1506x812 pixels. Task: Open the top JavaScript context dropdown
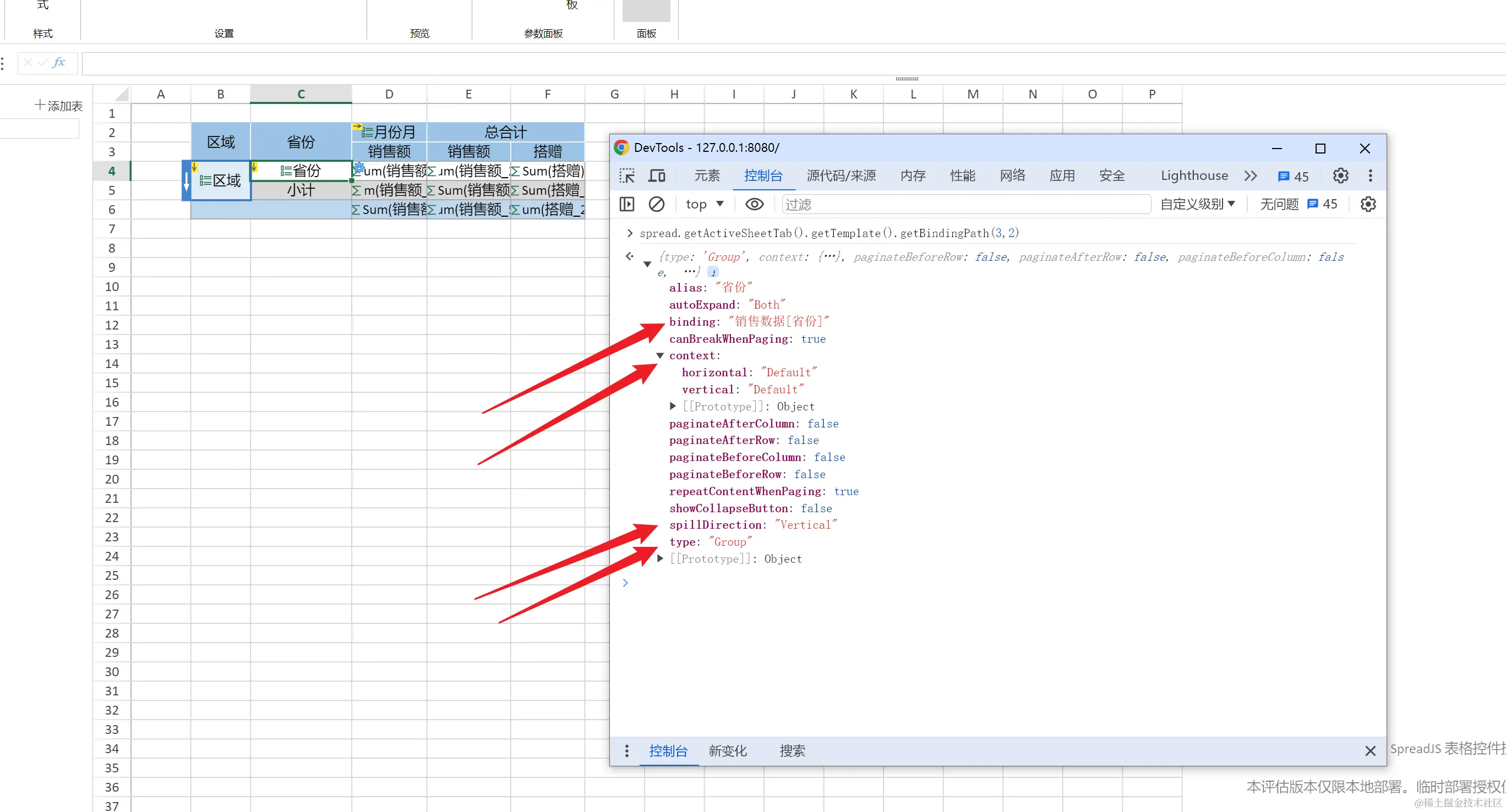705,204
